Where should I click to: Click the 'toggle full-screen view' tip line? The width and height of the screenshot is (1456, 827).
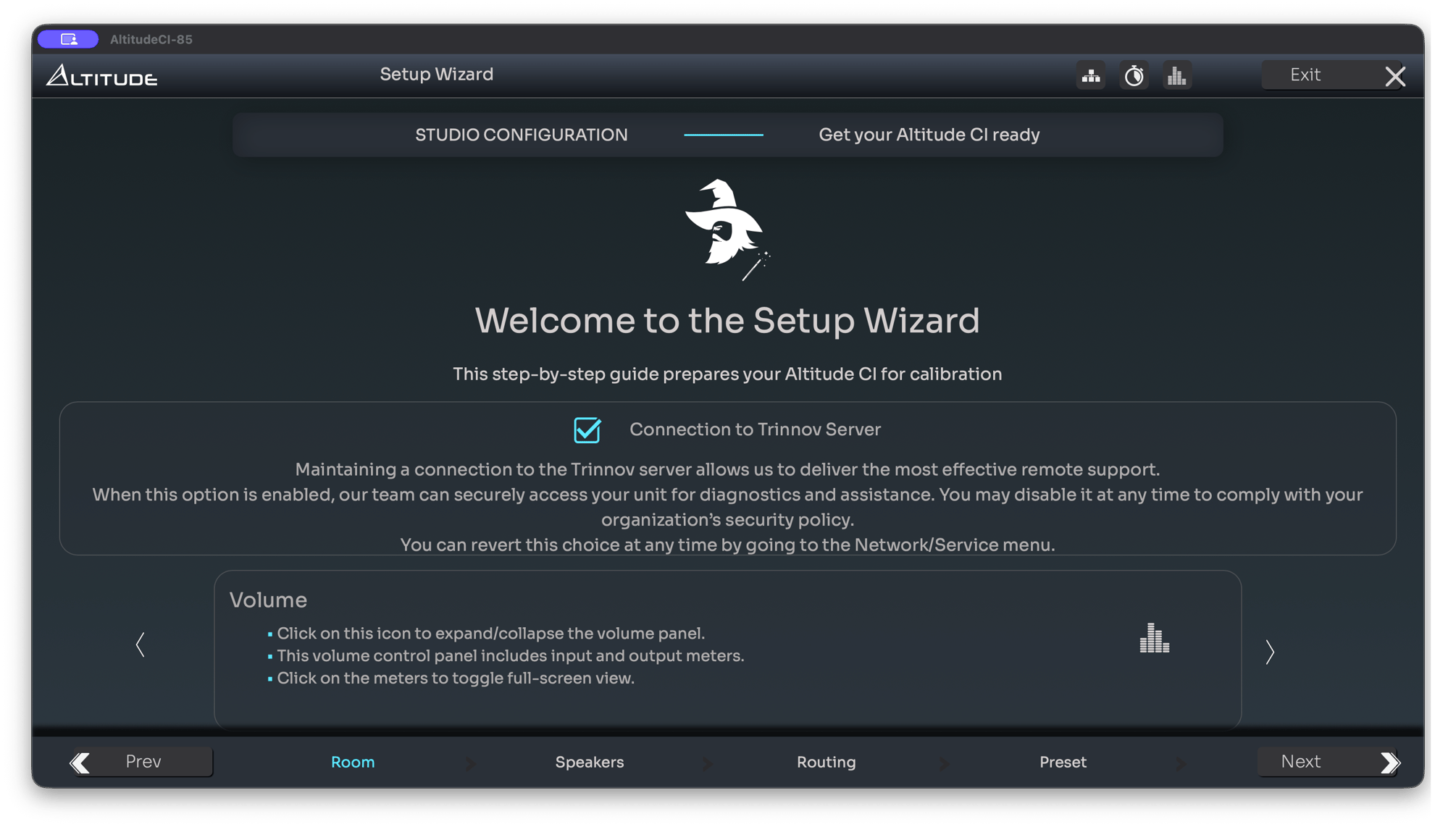pyautogui.click(x=456, y=678)
